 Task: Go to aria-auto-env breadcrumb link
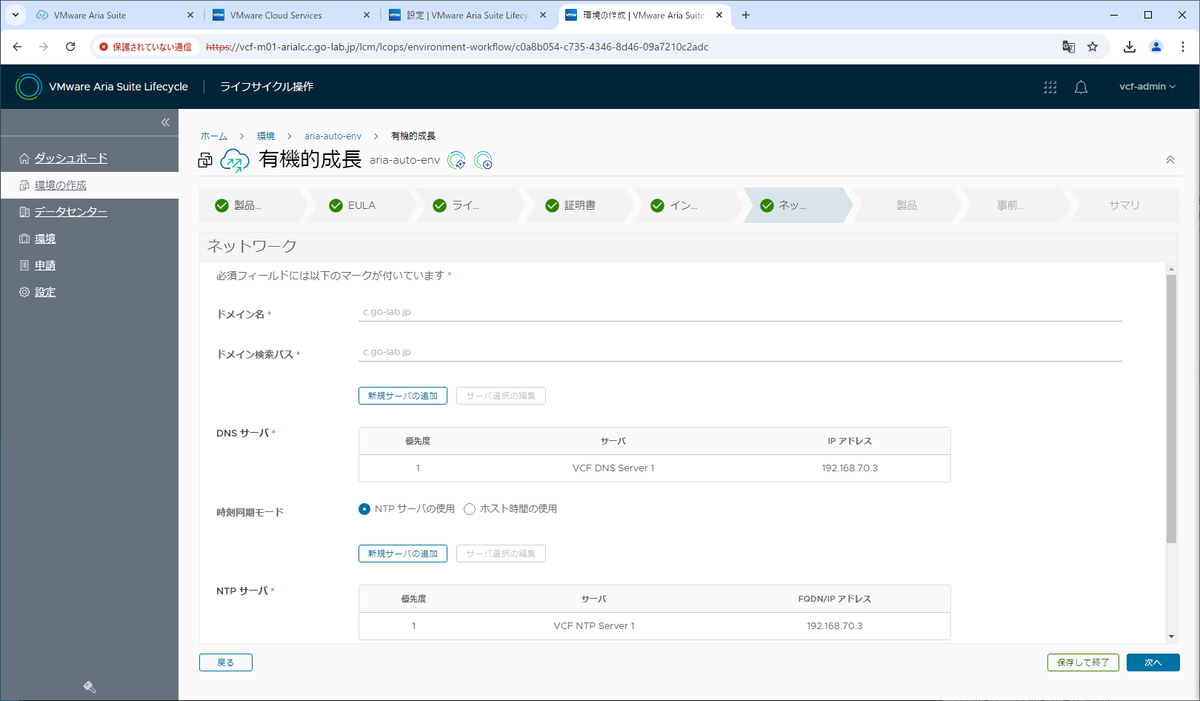[333, 135]
